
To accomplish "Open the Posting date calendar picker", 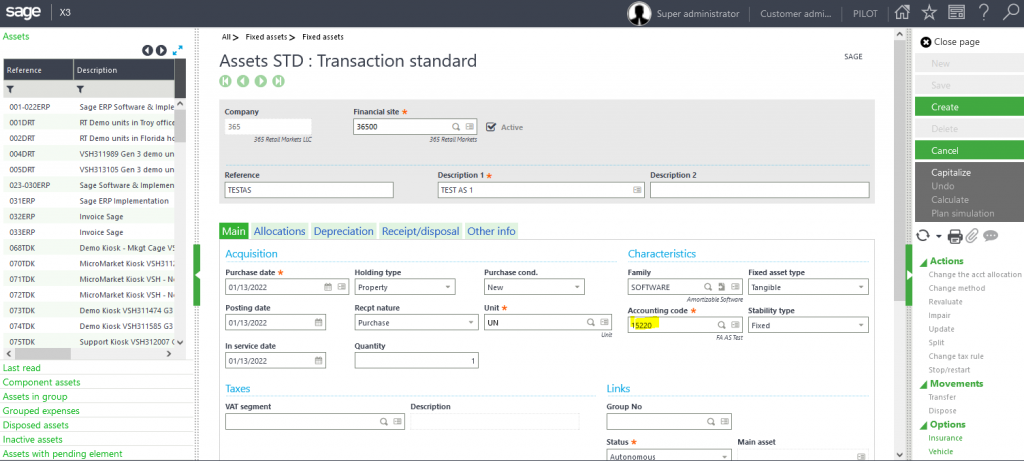I will pos(318,323).
